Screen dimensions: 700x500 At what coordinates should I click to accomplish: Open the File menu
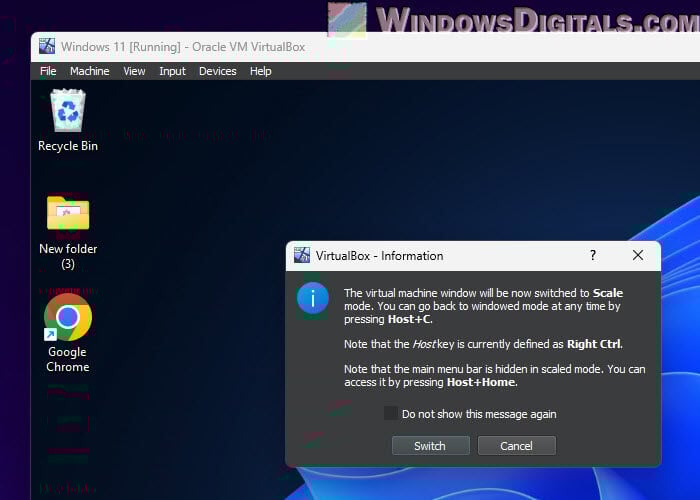[x=48, y=71]
